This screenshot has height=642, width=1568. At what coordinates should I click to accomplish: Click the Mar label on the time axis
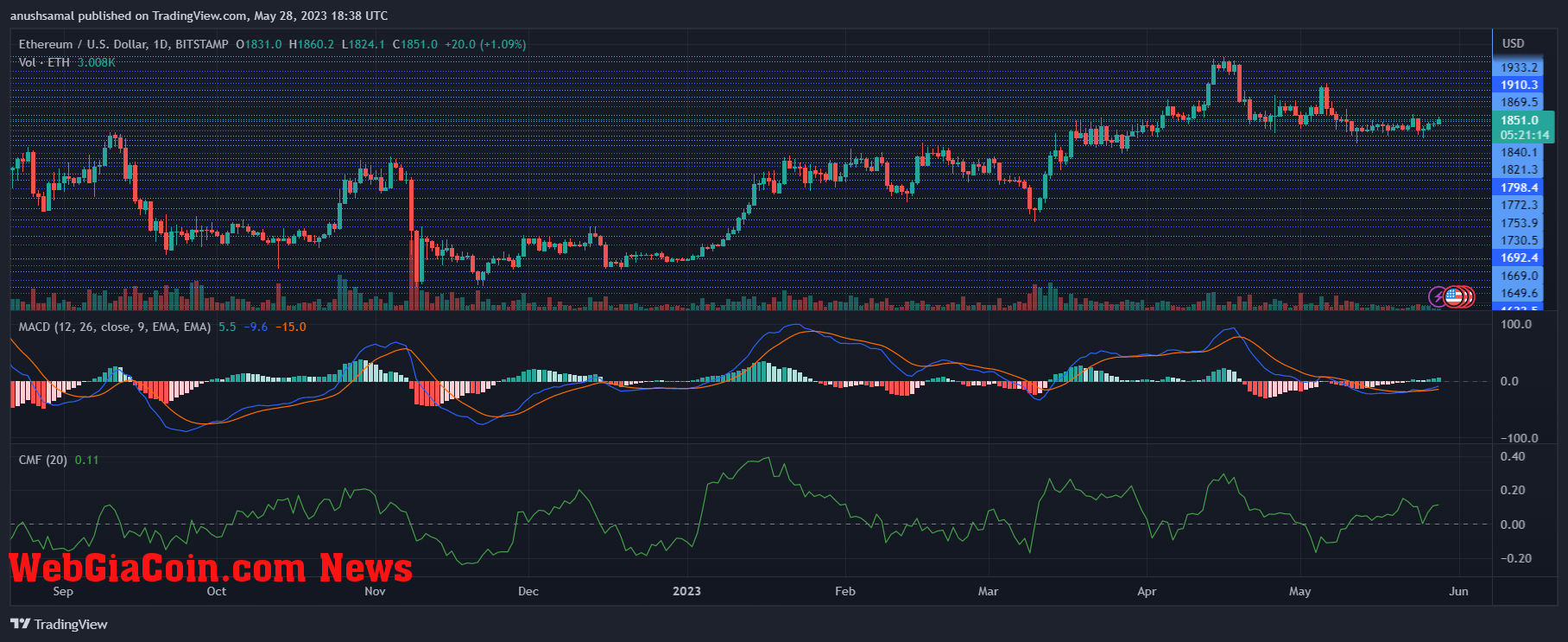988,591
